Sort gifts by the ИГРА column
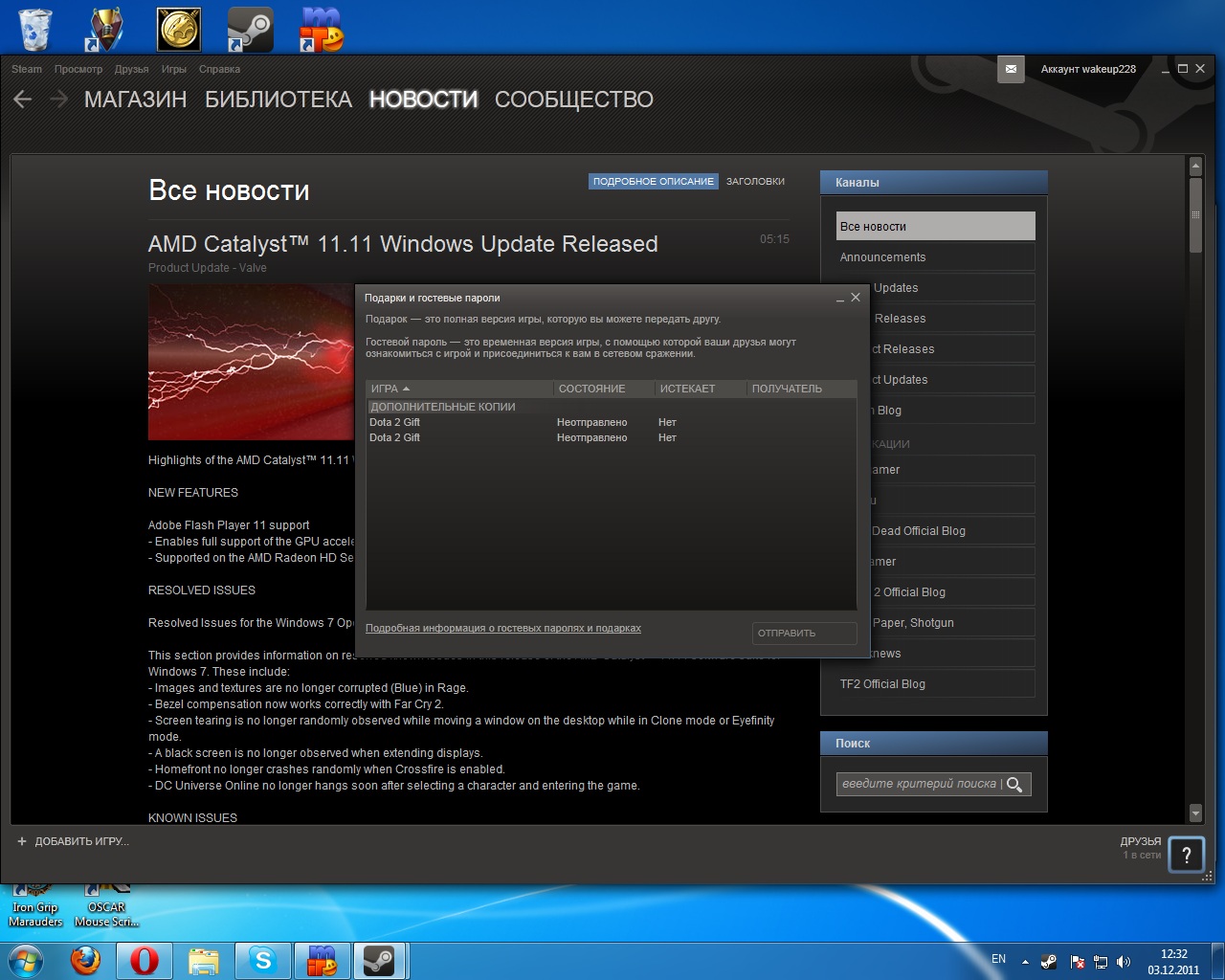This screenshot has width=1225, height=980. [459, 389]
